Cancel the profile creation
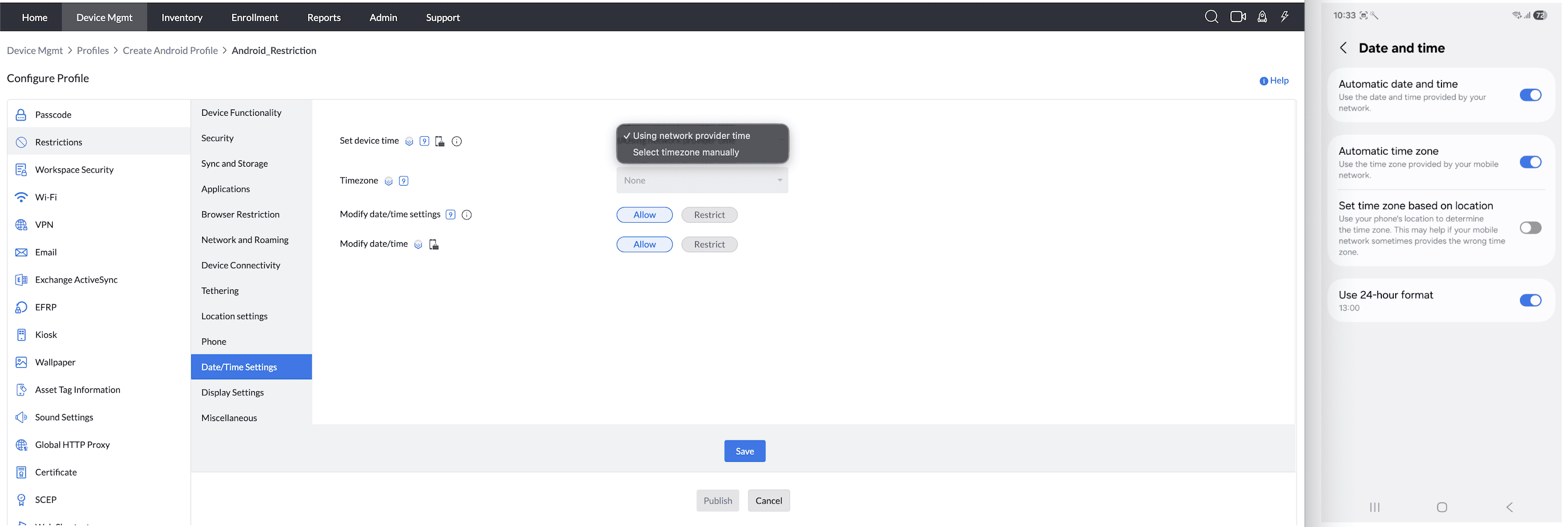Viewport: 1568px width, 527px height. click(769, 500)
